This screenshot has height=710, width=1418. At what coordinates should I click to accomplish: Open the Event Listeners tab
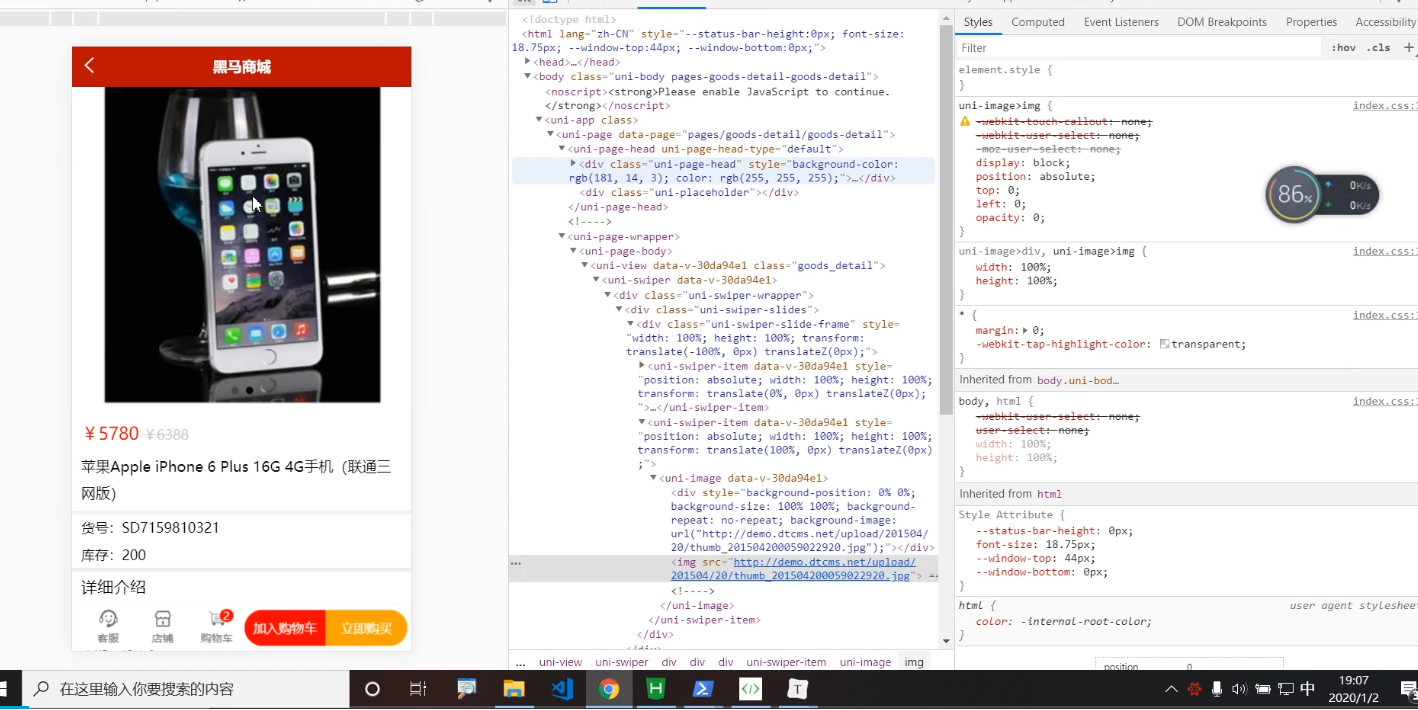1121,22
